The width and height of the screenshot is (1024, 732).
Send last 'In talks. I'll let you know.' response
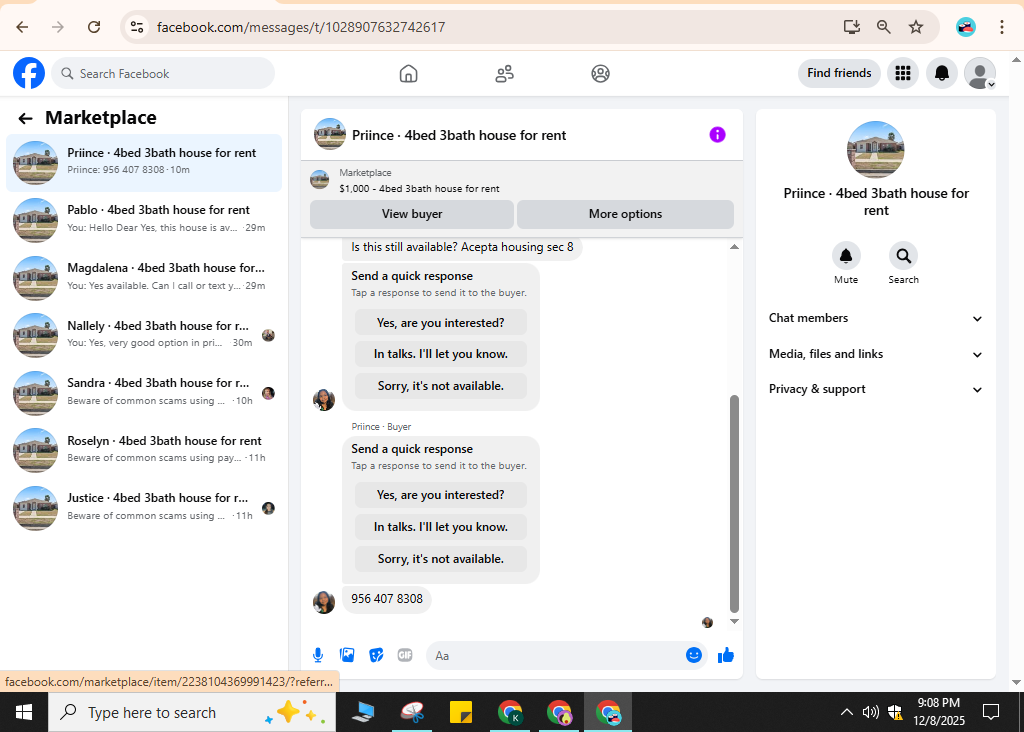tap(441, 527)
